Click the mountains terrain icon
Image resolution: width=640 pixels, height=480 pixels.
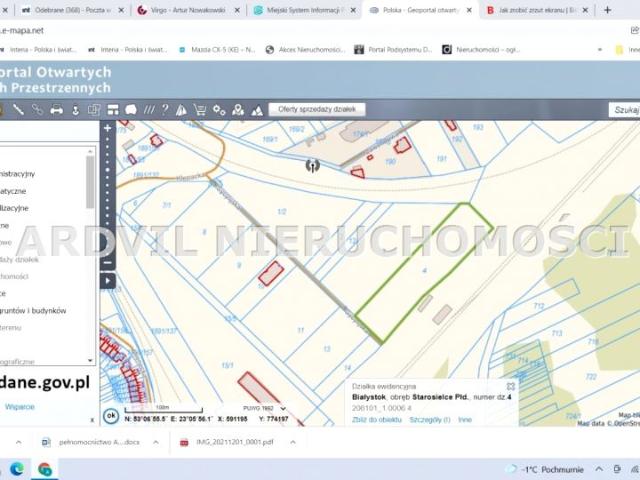(257, 110)
